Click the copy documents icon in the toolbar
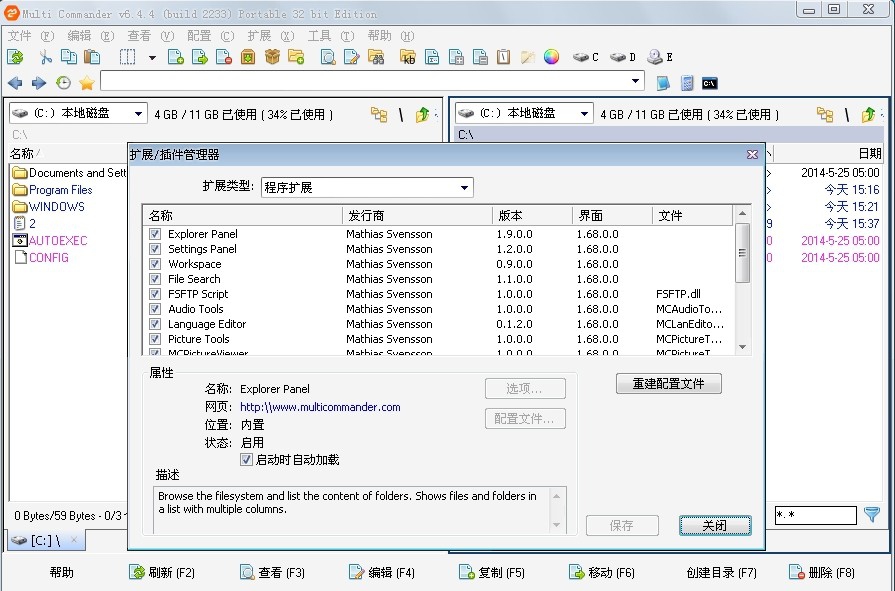This screenshot has width=895, height=591. pos(68,57)
